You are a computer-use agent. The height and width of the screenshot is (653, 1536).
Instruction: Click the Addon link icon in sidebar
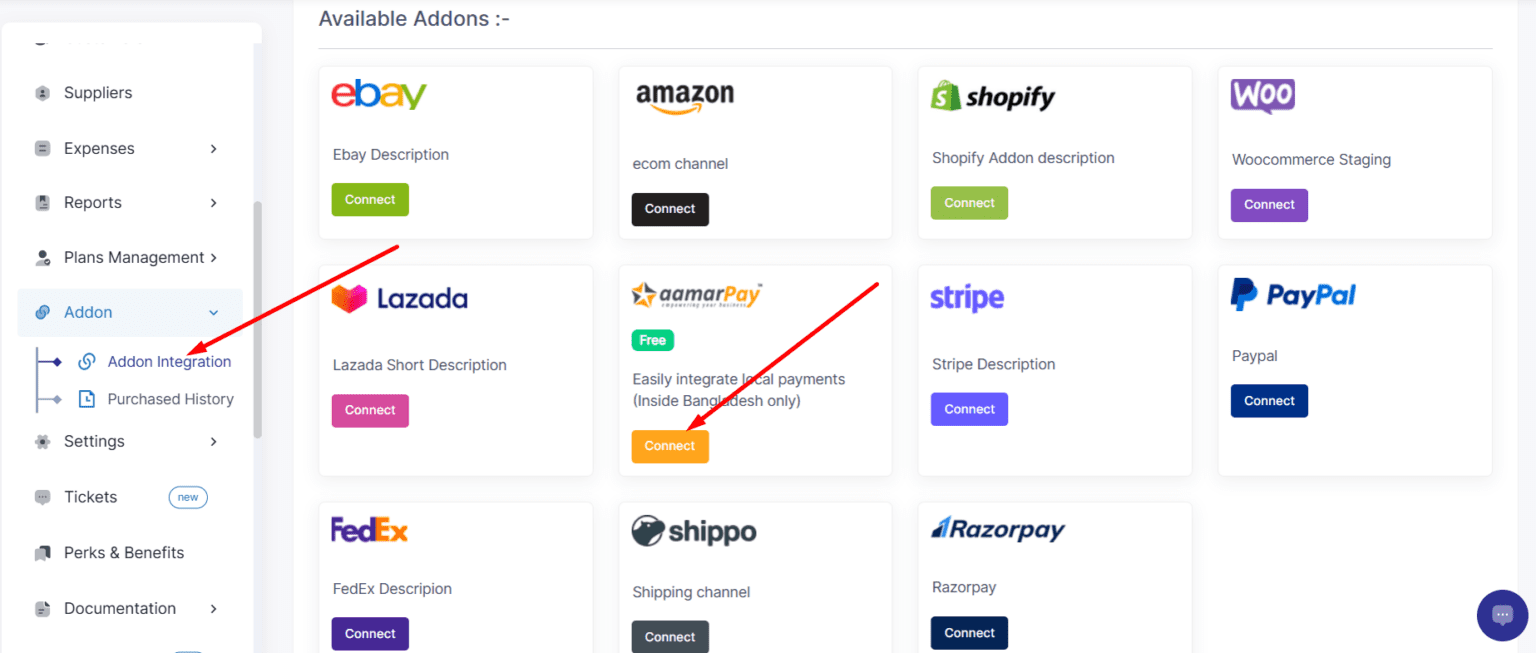42,312
